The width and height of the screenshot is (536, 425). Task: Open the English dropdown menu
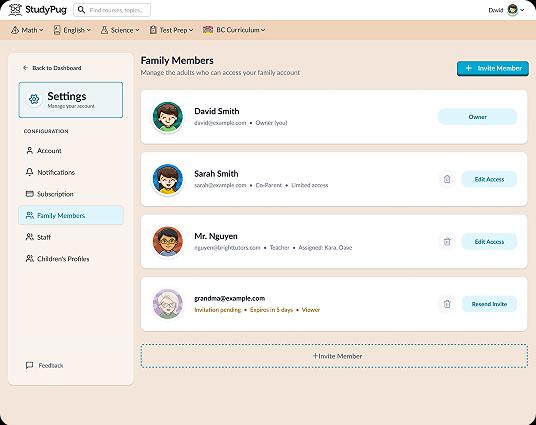(x=72, y=30)
